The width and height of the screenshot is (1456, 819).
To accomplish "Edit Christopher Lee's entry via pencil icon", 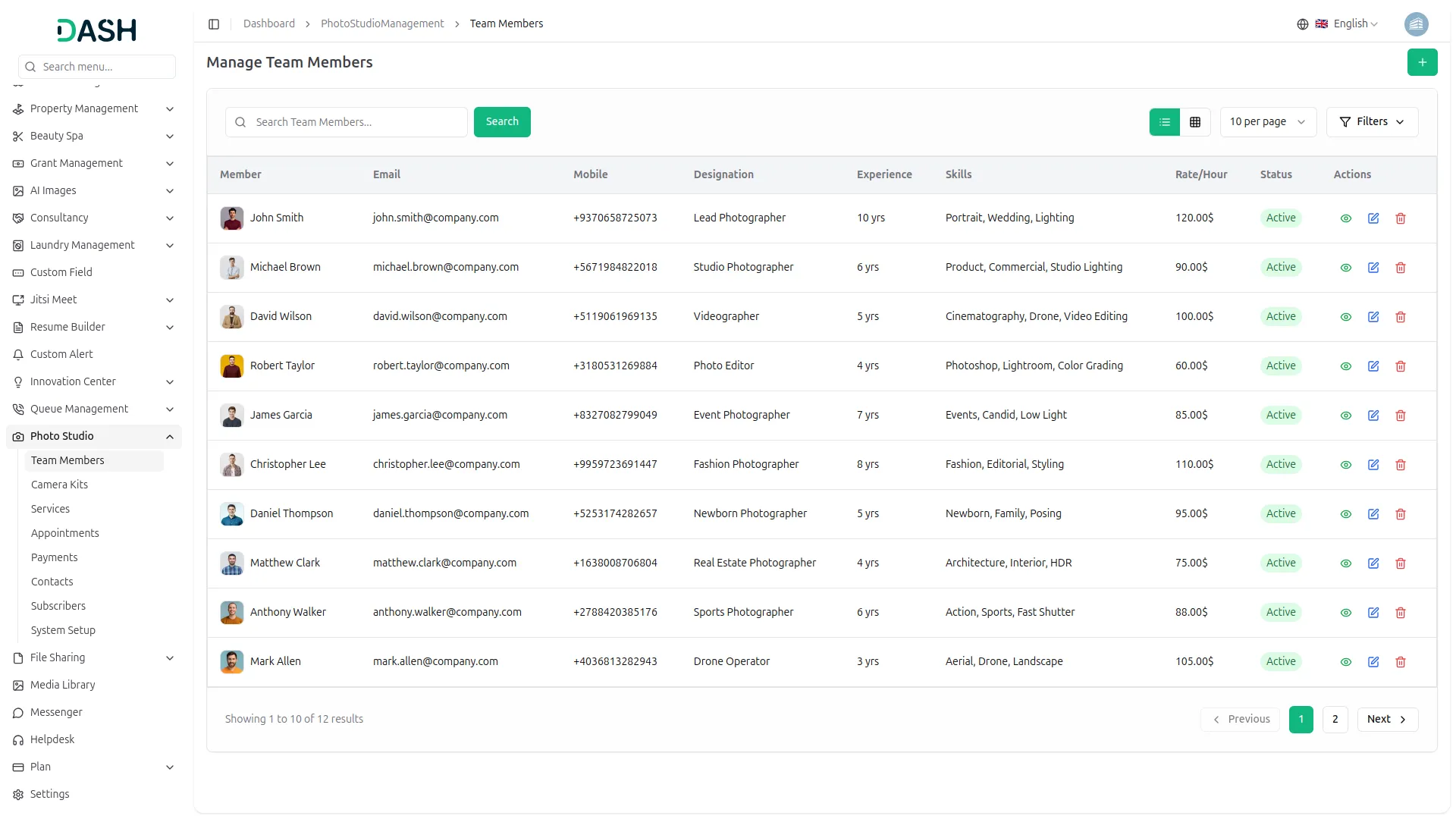I will tap(1373, 465).
